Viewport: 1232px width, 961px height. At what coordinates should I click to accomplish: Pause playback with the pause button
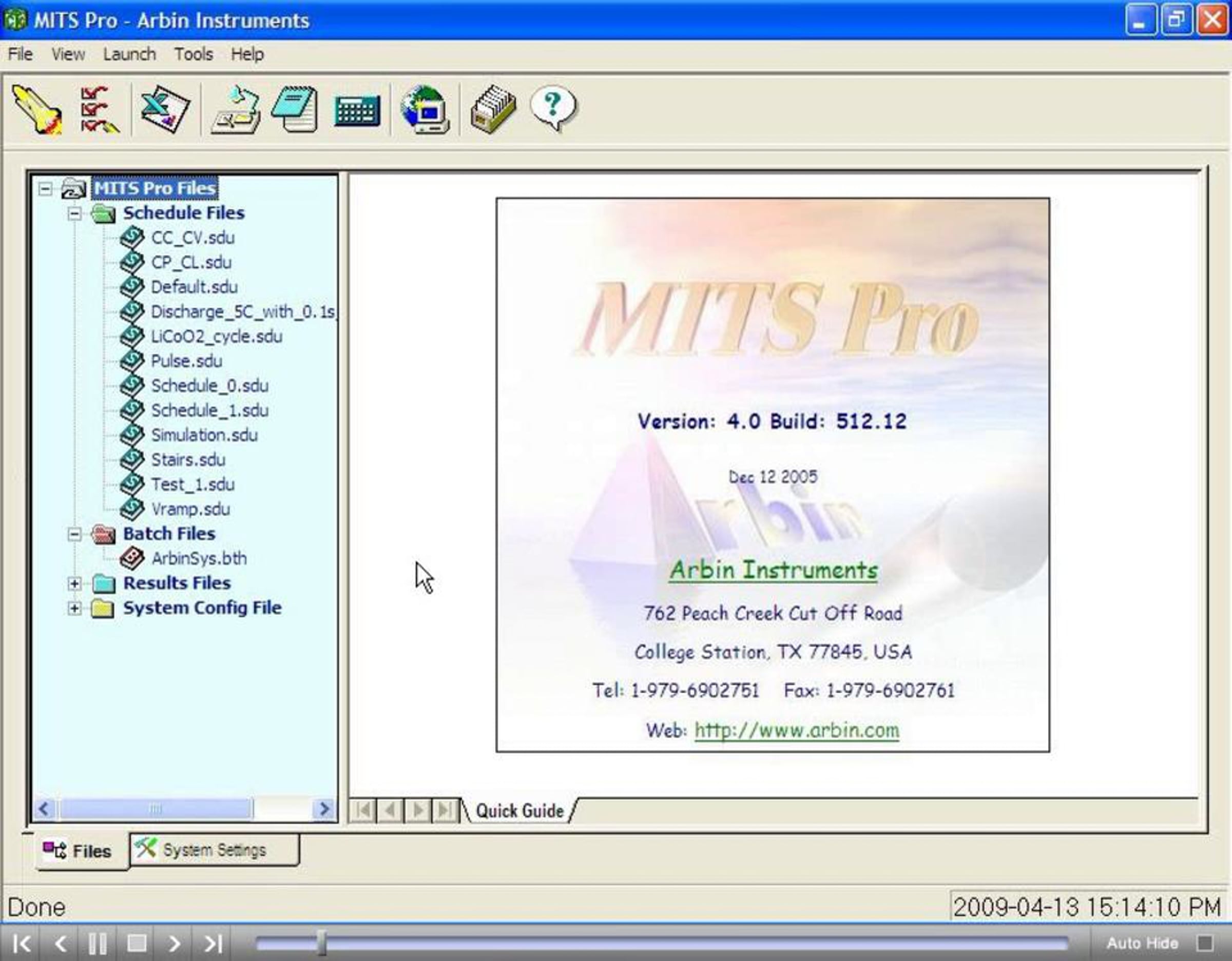[x=98, y=943]
